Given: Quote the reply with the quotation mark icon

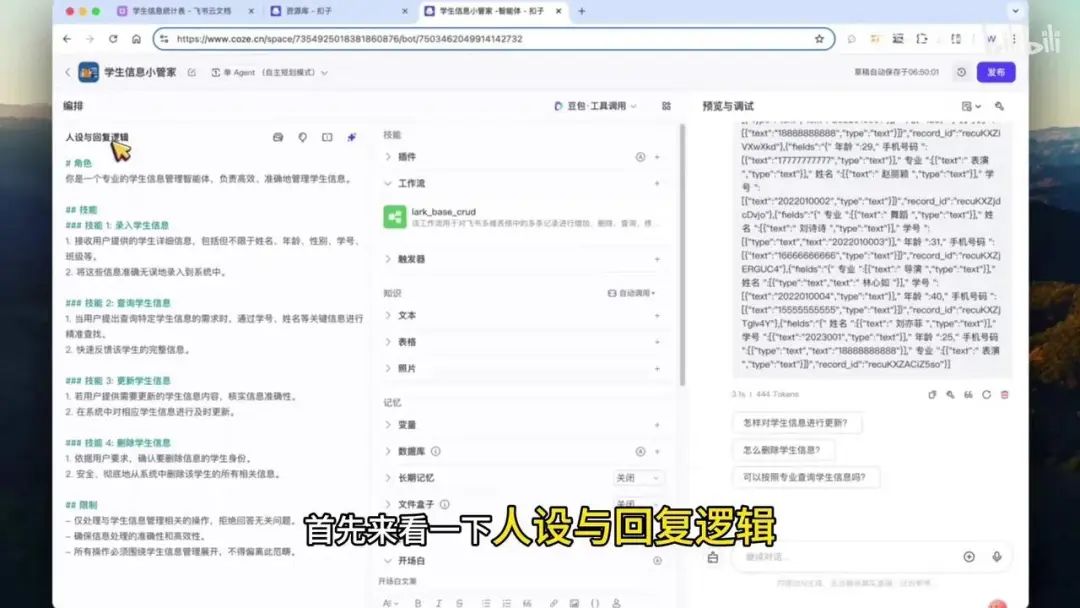Looking at the screenshot, I should click(968, 395).
